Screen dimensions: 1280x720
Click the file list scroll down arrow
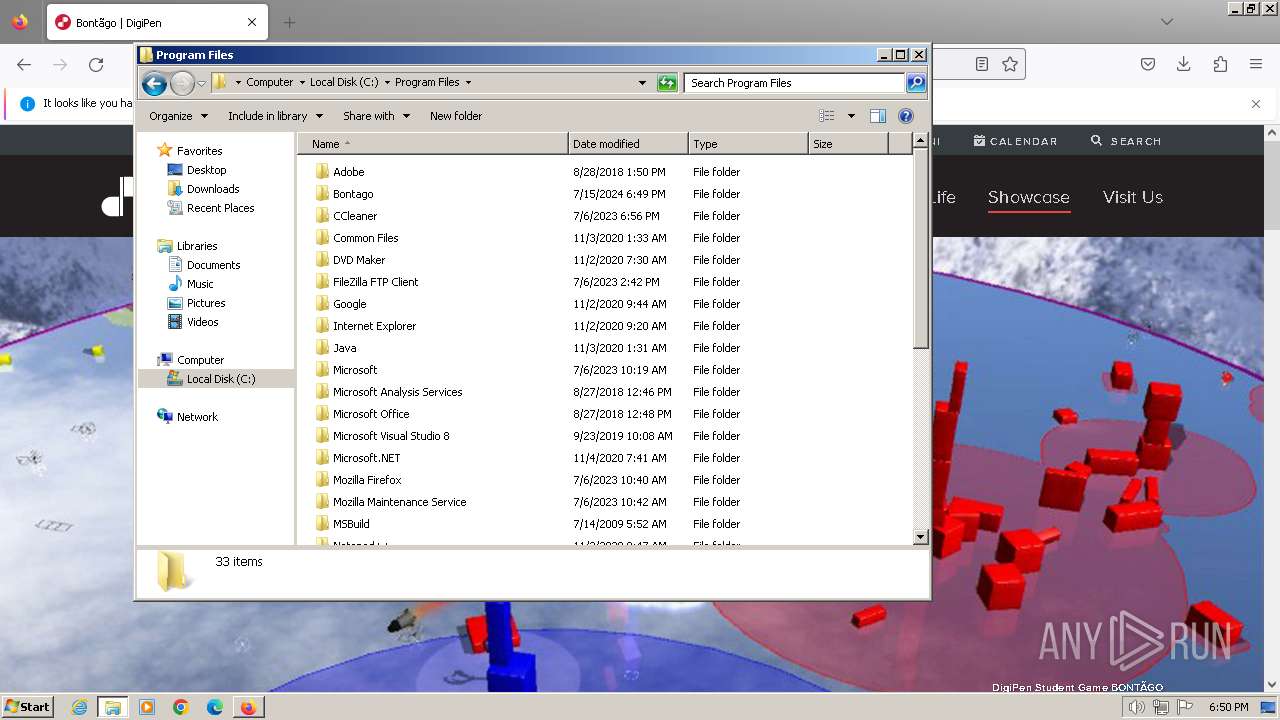tap(921, 537)
